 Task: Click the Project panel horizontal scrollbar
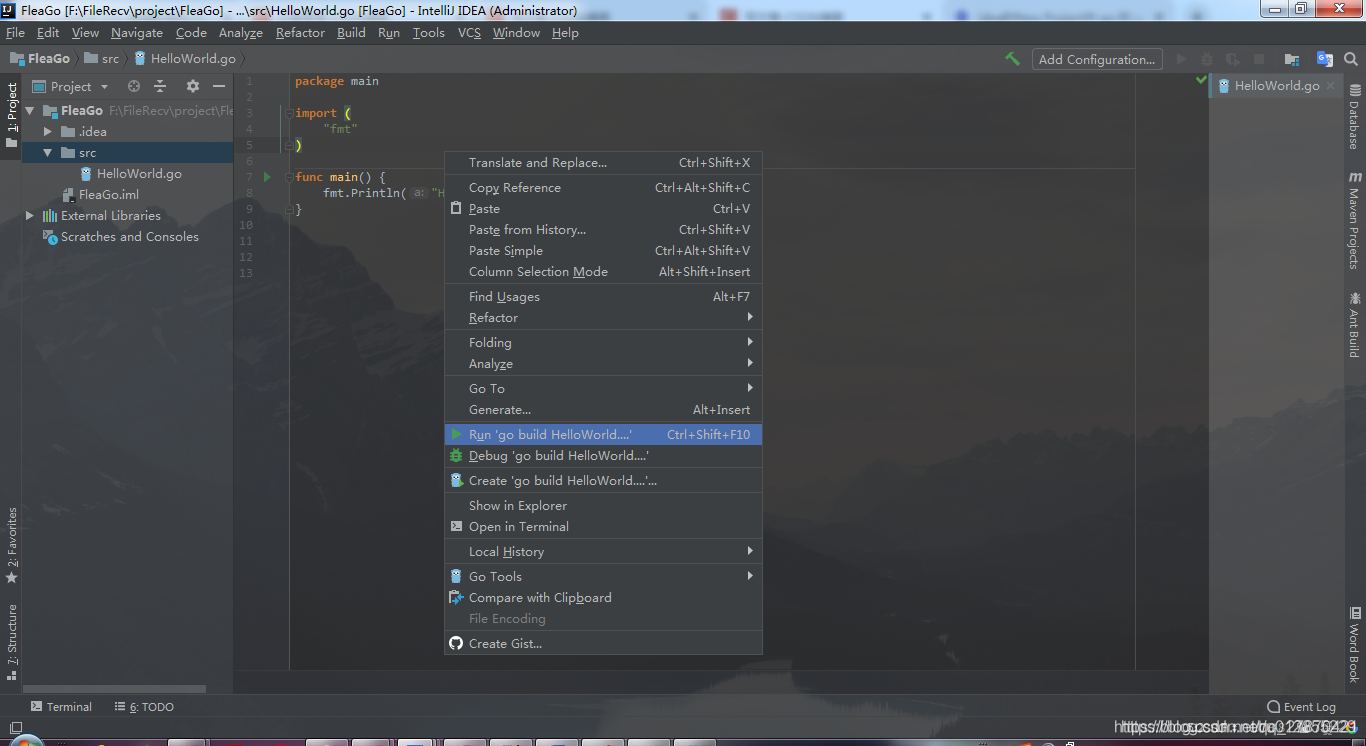(114, 689)
